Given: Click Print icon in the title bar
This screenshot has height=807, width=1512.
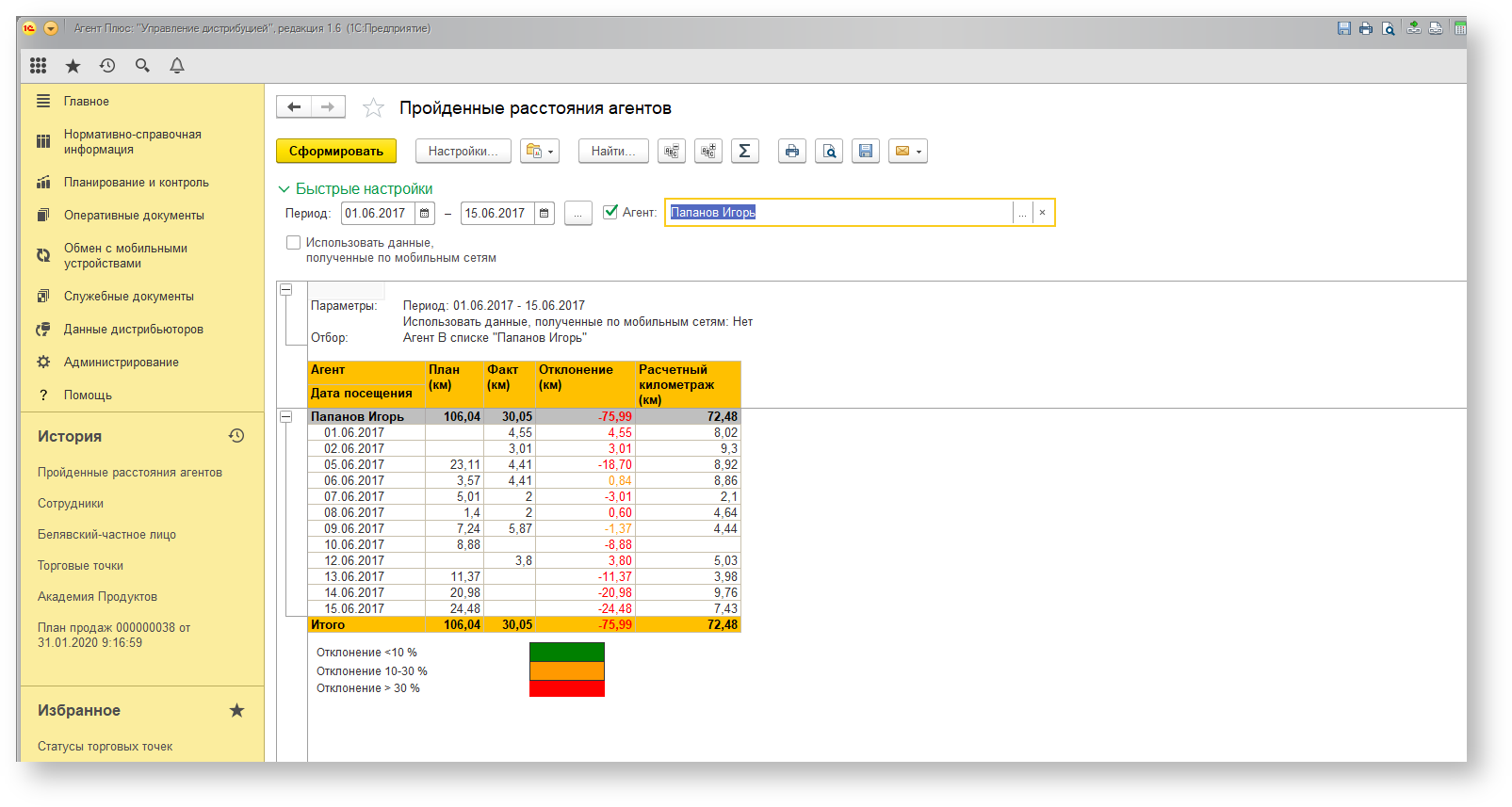Looking at the screenshot, I should (1366, 28).
